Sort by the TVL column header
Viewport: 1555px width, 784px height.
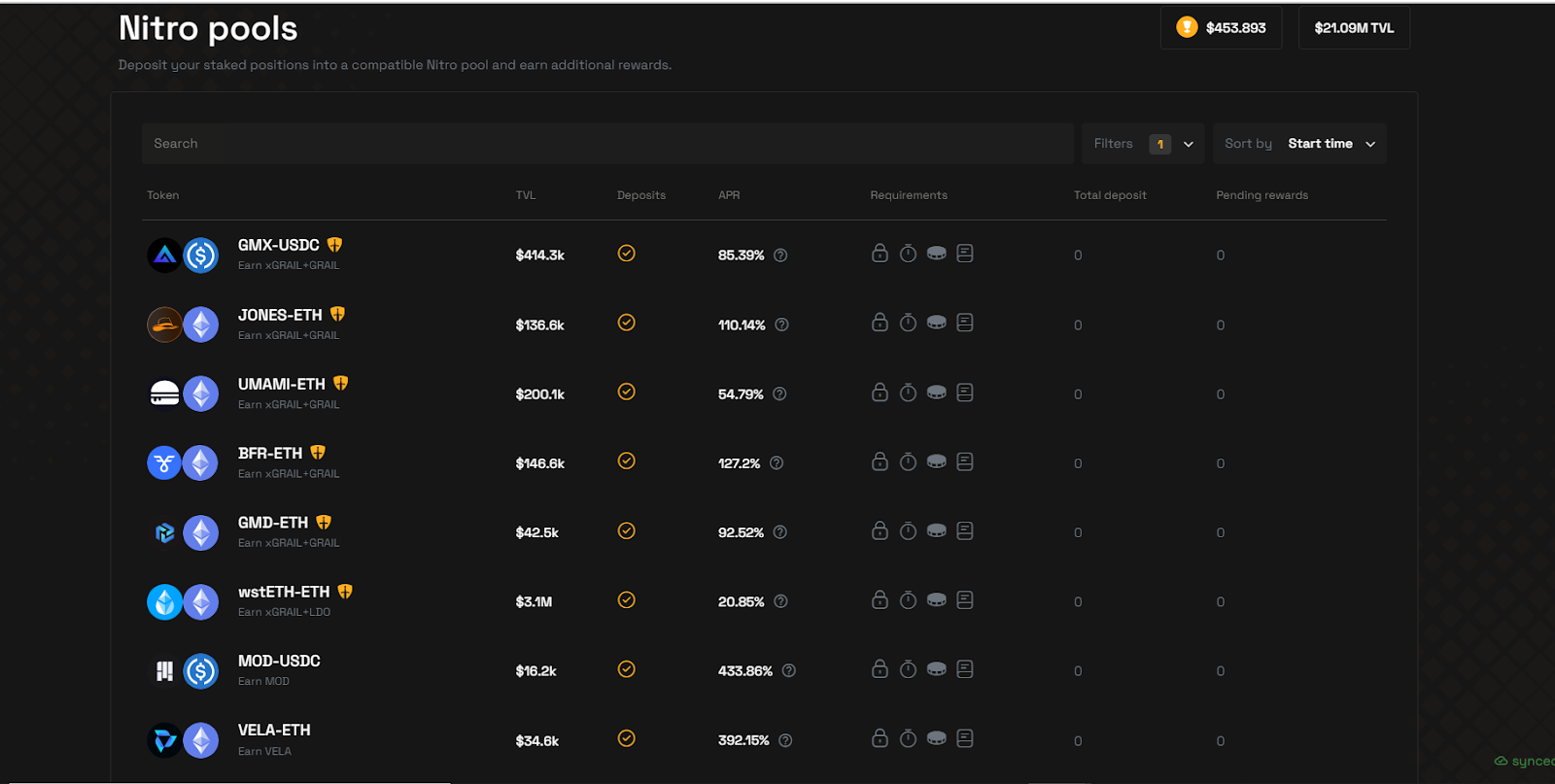point(526,195)
